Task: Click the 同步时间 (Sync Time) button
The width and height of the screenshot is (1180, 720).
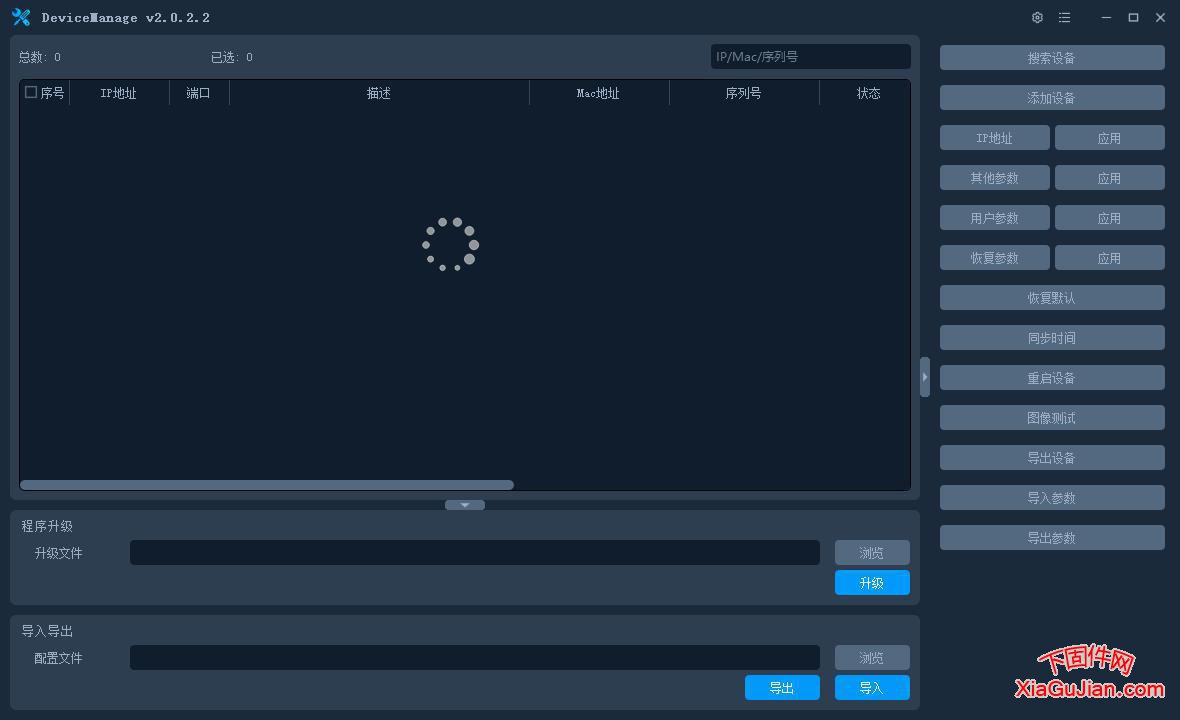Action: [x=1051, y=337]
